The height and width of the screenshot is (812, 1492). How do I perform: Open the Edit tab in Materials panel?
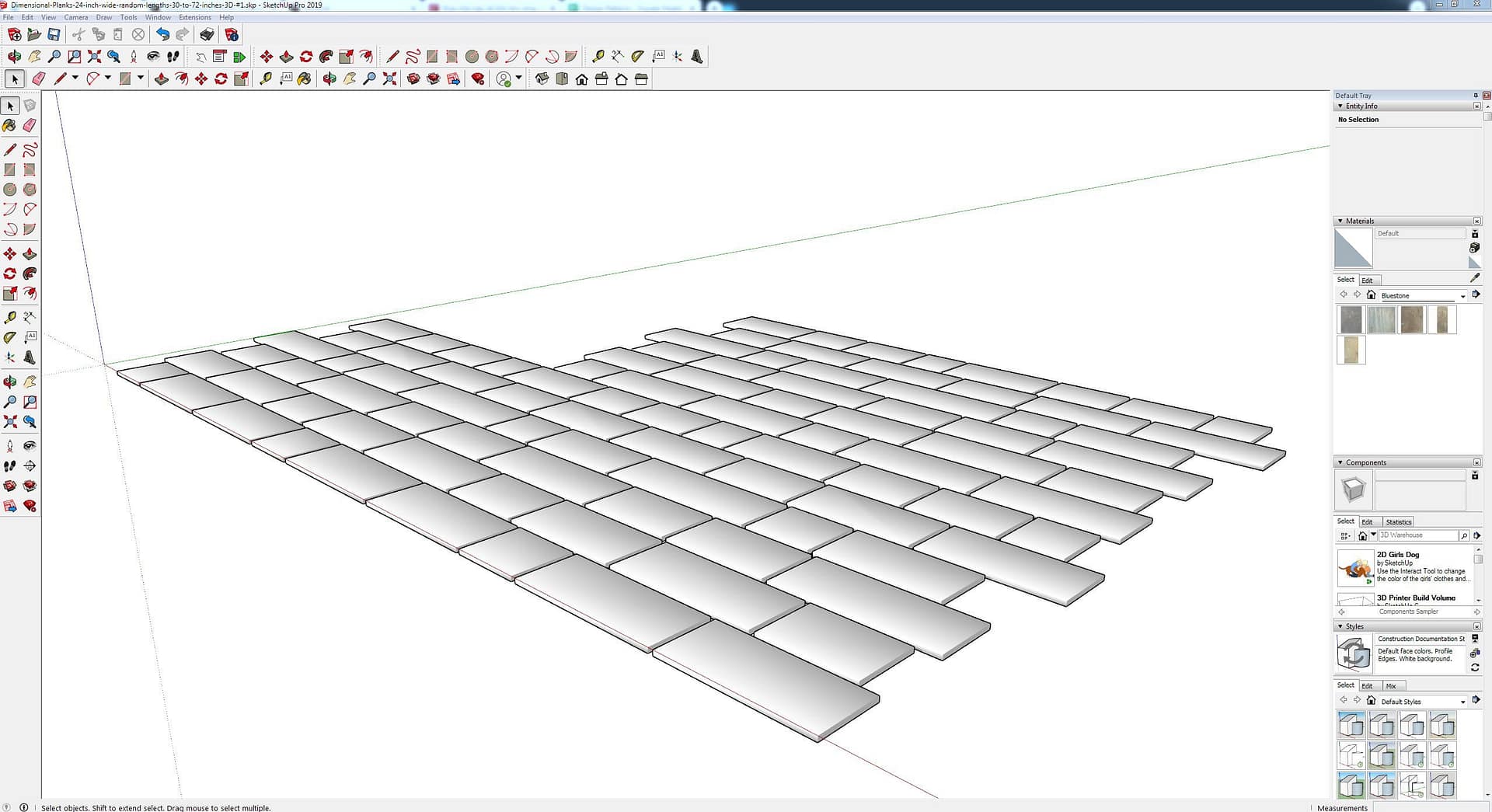(1367, 281)
